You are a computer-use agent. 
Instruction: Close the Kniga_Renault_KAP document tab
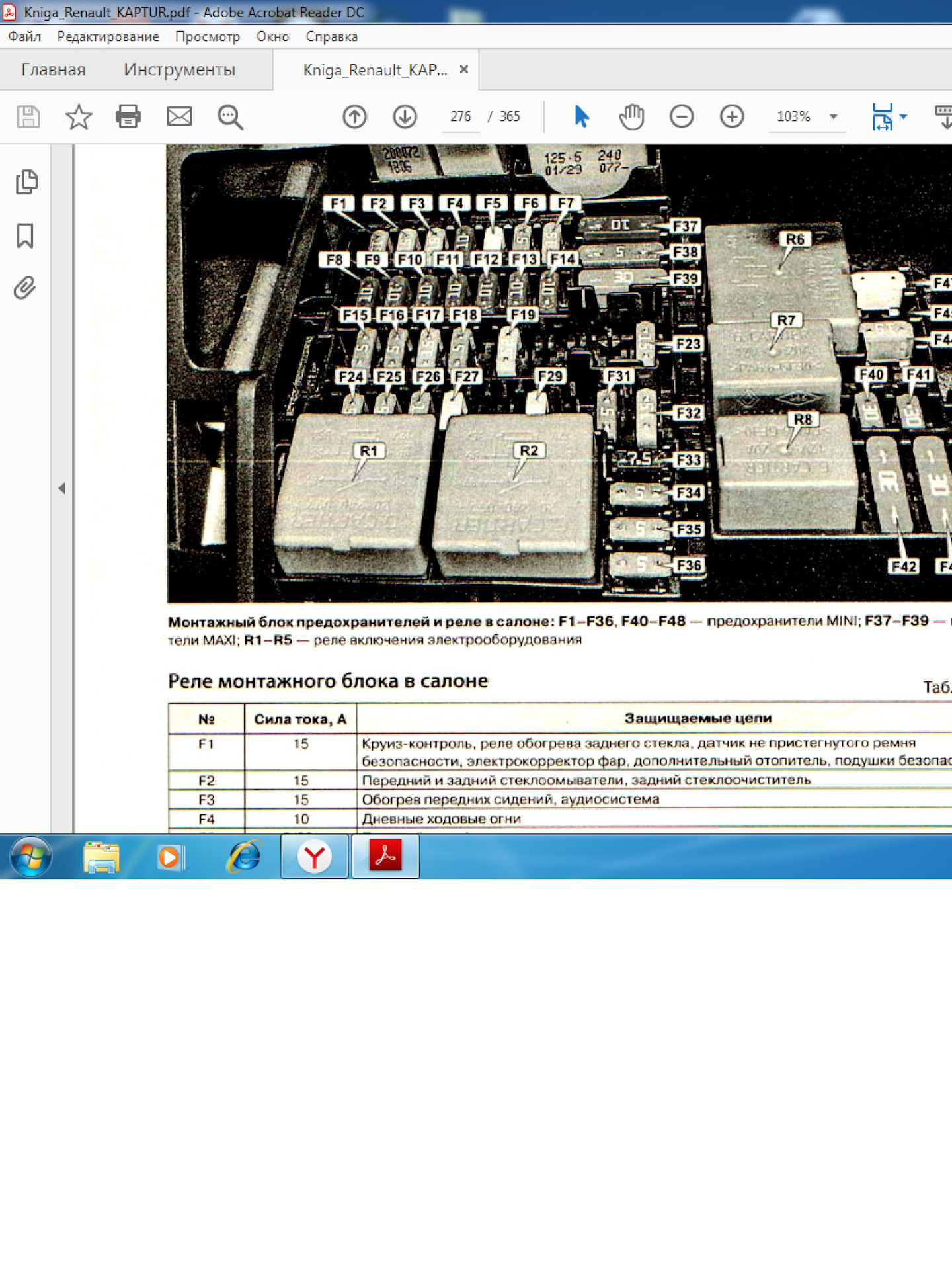pos(464,69)
